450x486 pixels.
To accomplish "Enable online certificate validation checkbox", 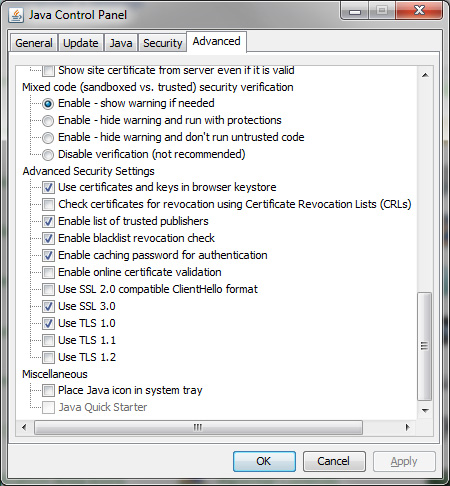I will [48, 272].
